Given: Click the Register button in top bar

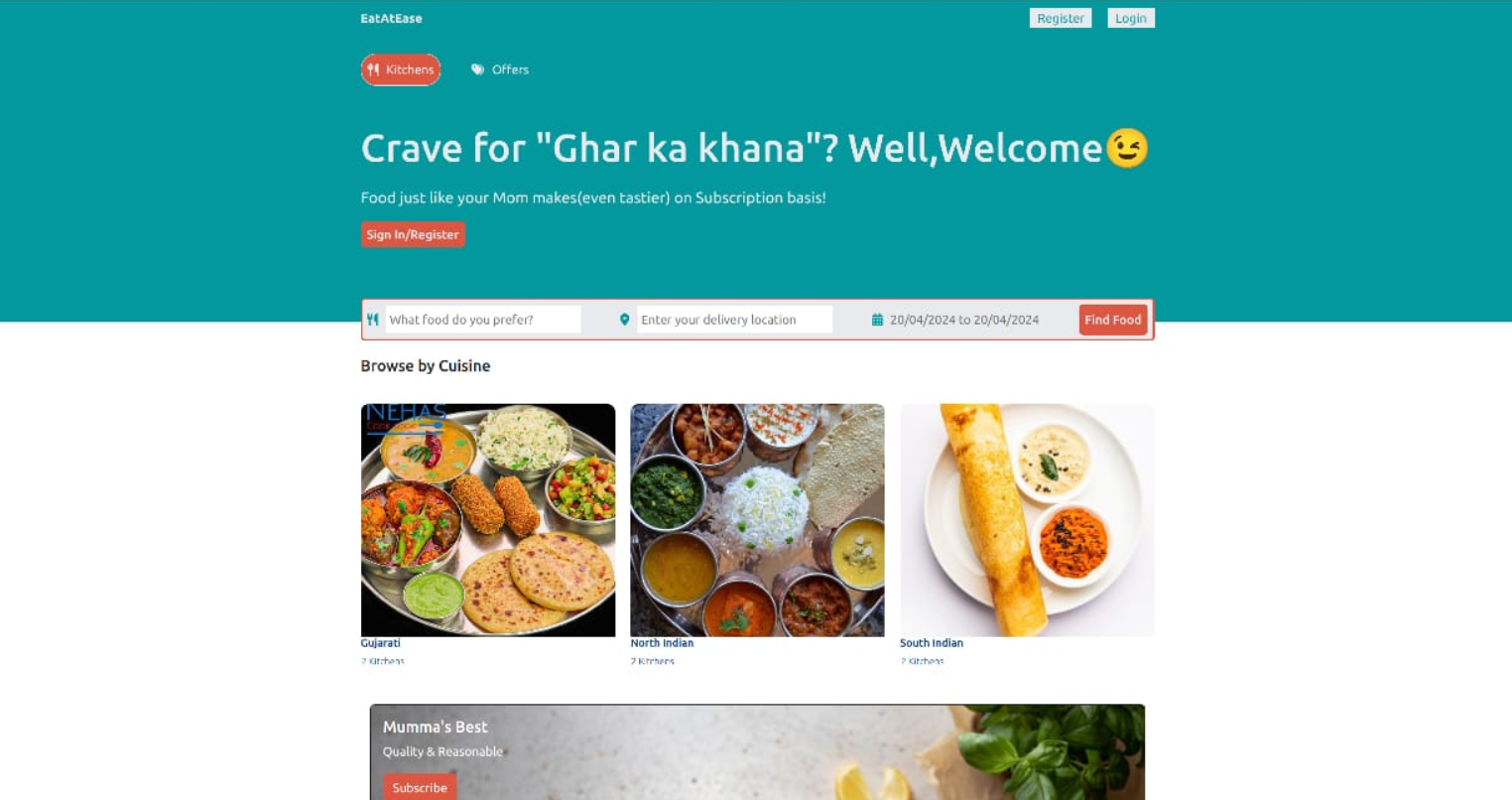Looking at the screenshot, I should pos(1061,18).
